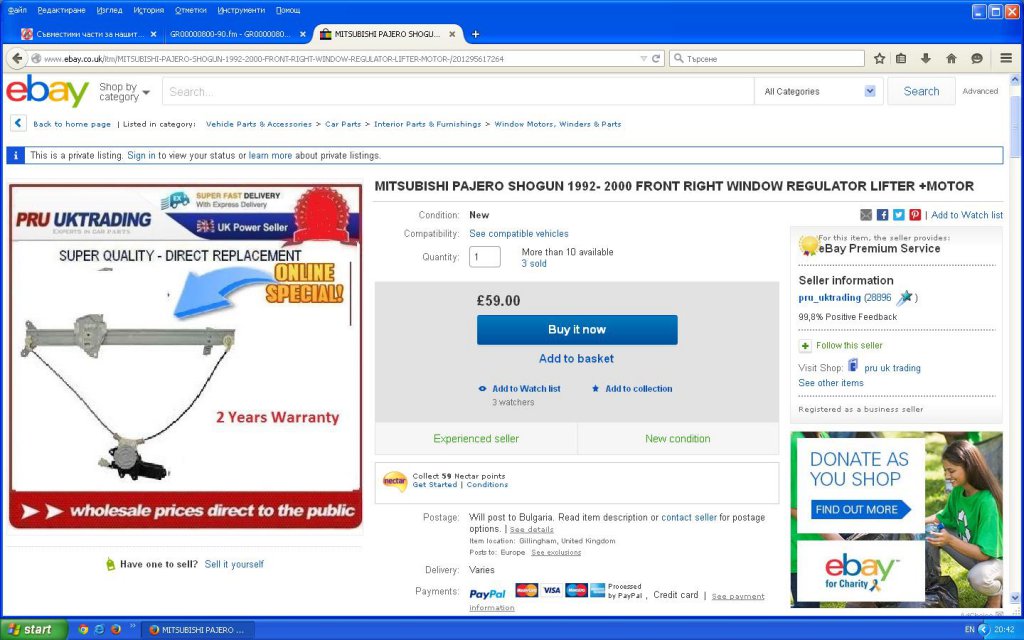The width and height of the screenshot is (1024, 640).
Task: Click the Buy it now button
Action: click(x=577, y=330)
